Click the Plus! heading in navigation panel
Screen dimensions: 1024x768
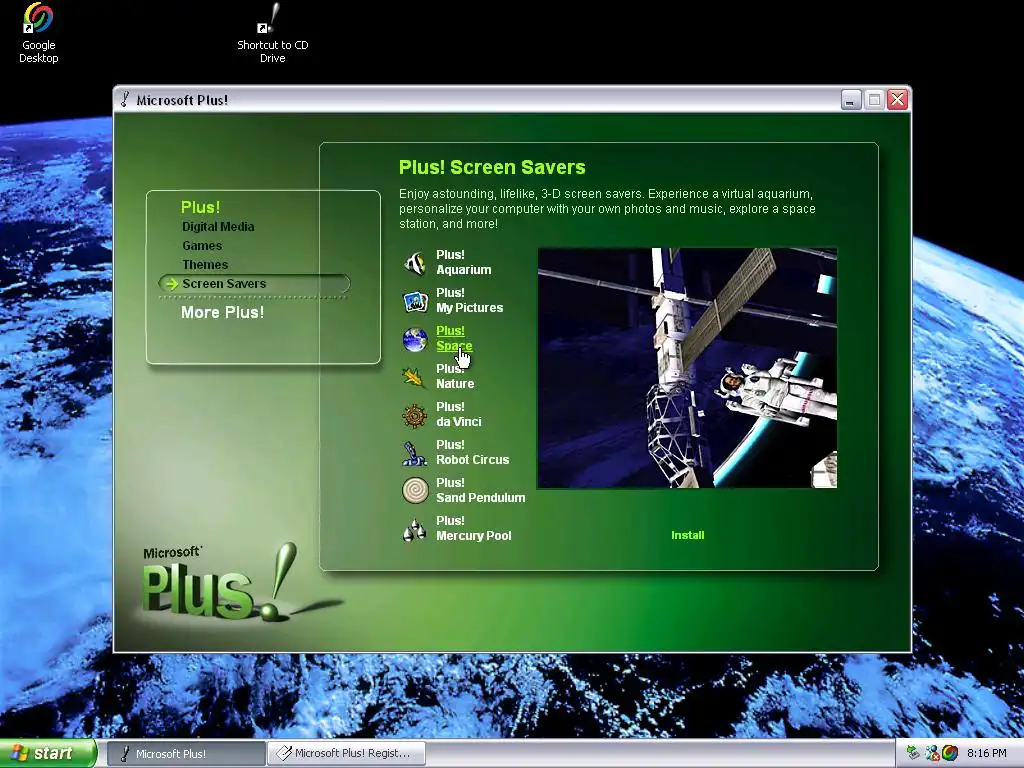click(200, 207)
